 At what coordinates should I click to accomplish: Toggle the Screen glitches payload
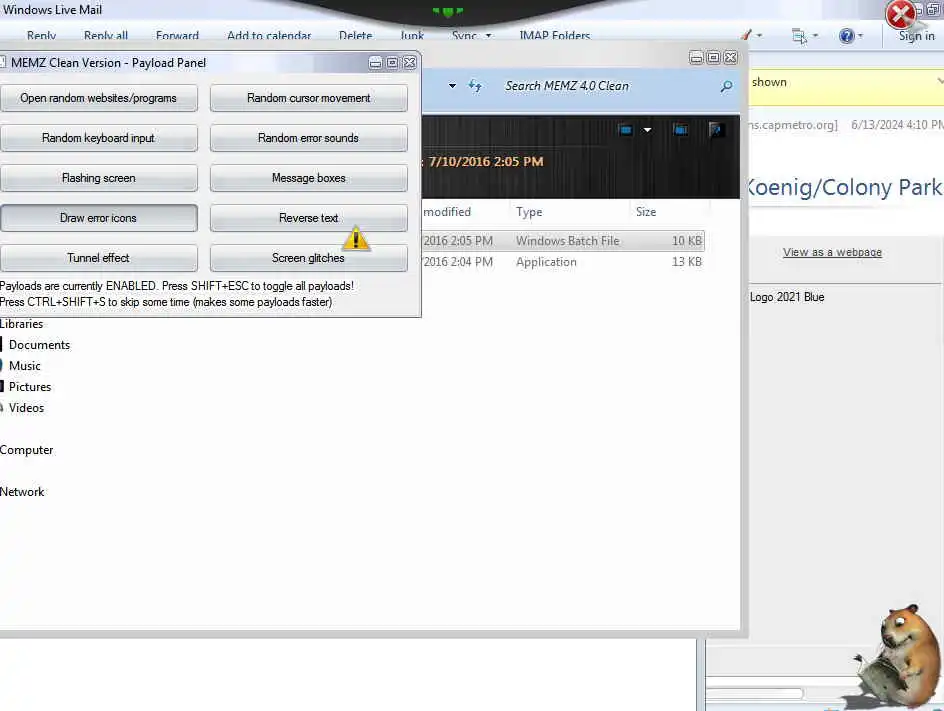308,258
